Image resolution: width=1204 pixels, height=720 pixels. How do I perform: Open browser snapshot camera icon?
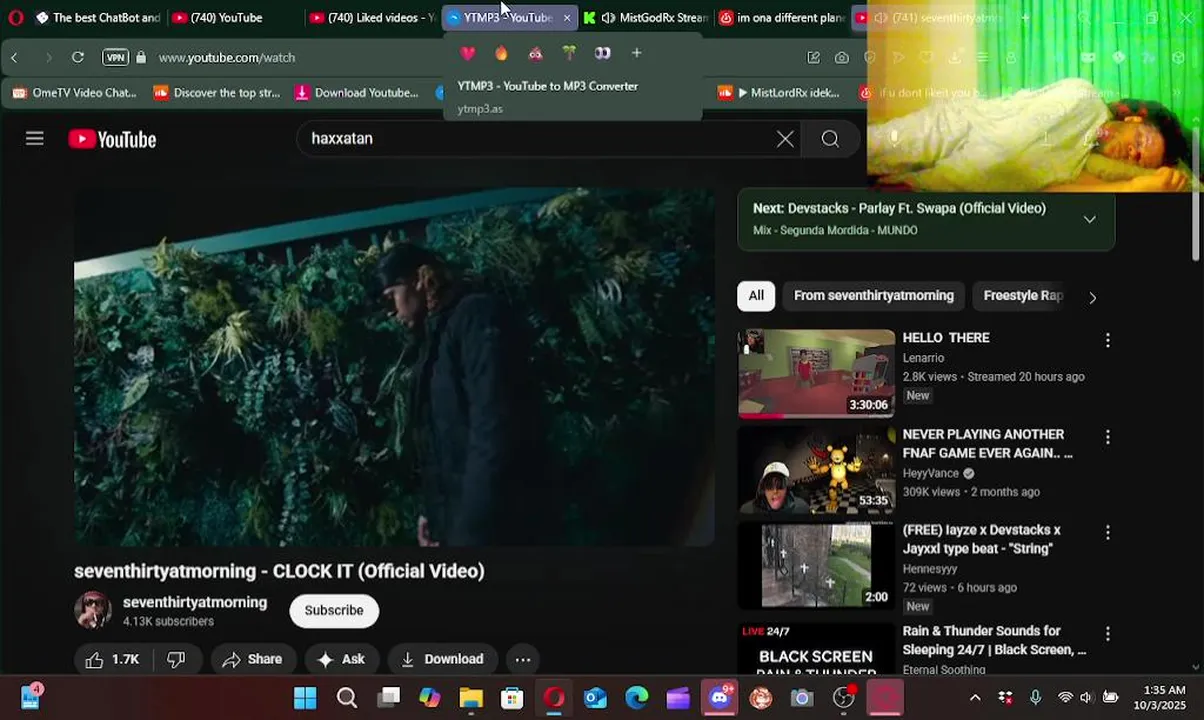pyautogui.click(x=842, y=58)
